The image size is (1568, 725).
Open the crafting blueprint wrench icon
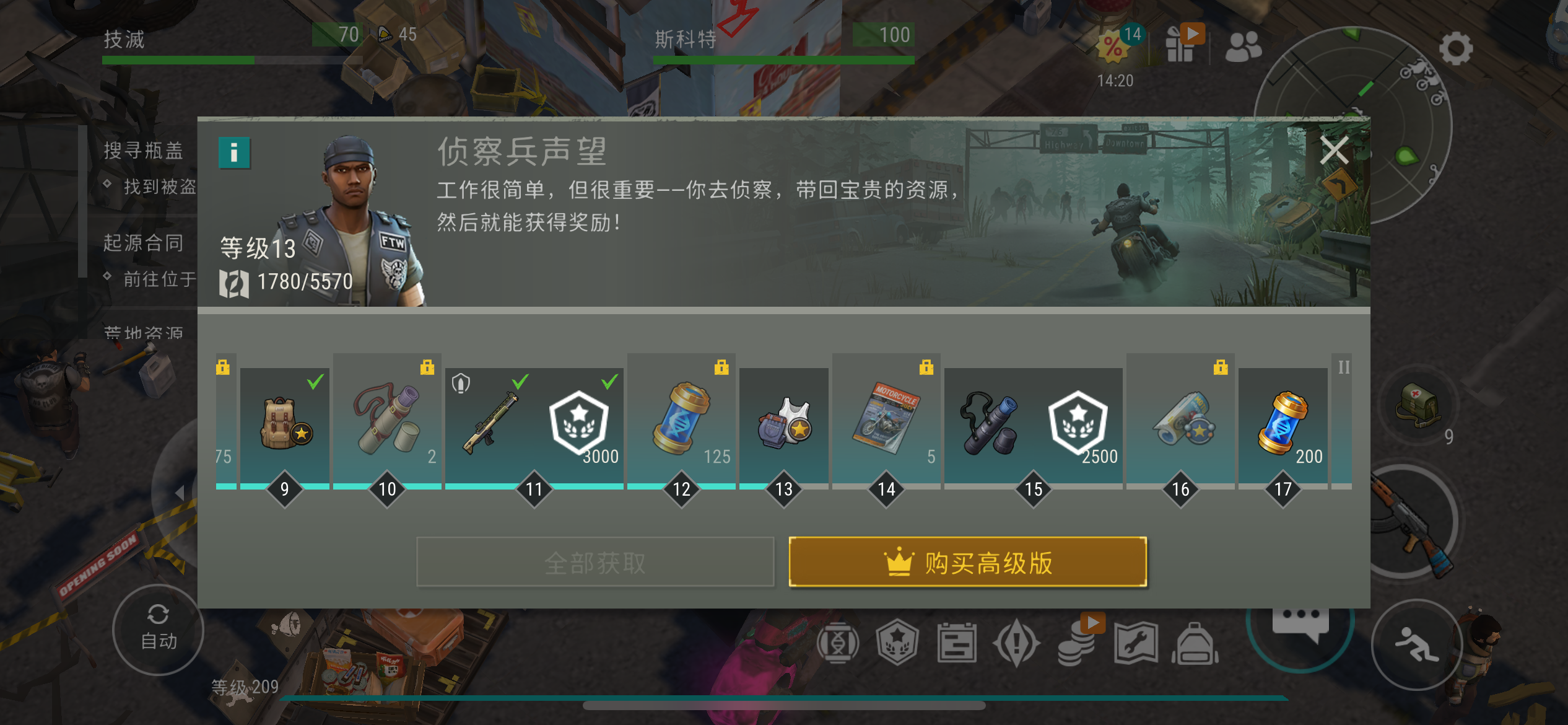[1136, 643]
